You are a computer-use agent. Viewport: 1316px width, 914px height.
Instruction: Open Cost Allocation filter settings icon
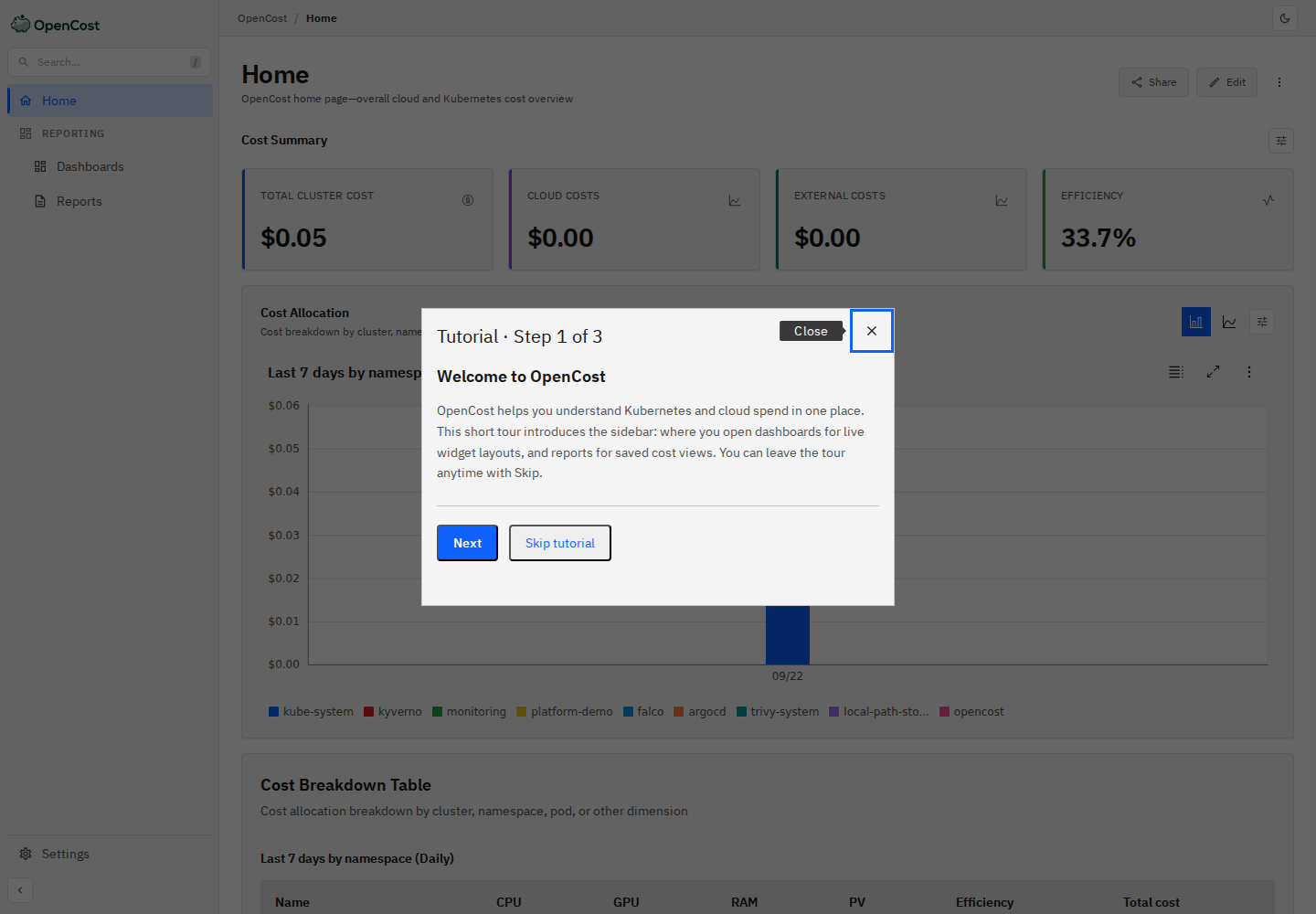(x=1262, y=322)
